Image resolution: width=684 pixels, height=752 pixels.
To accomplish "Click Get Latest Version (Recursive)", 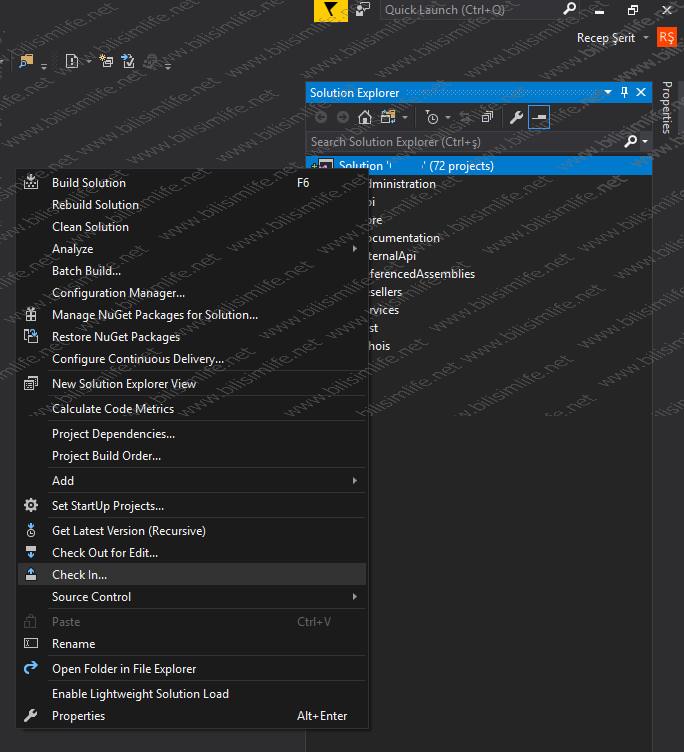I will [x=192, y=531].
